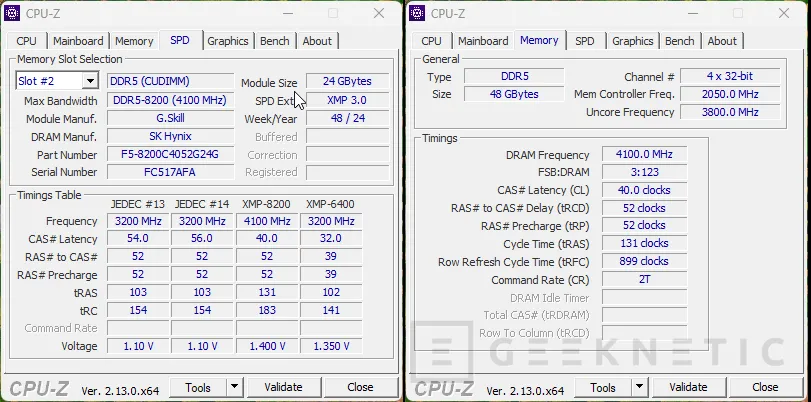Image resolution: width=811 pixels, height=402 pixels.
Task: Click tRFC 899 clocks value
Action: pos(644,261)
